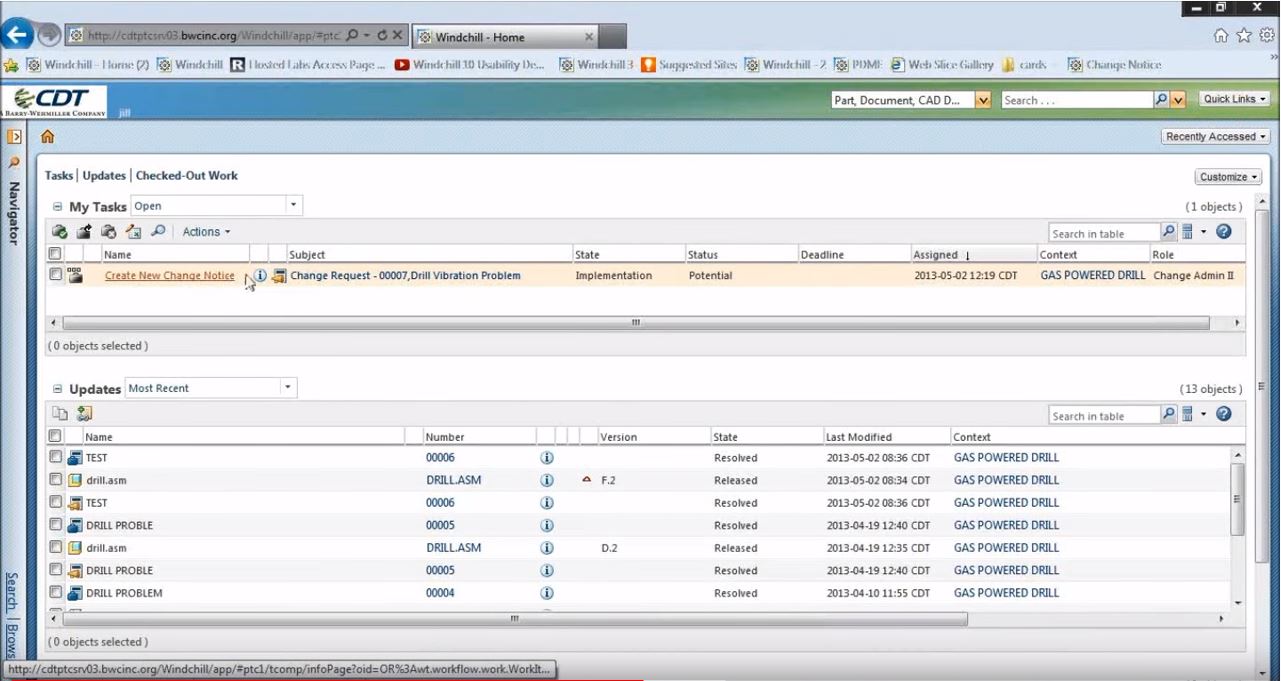Open the My Tasks 'Open' filter dropdown
This screenshot has width=1281, height=681.
293,206
